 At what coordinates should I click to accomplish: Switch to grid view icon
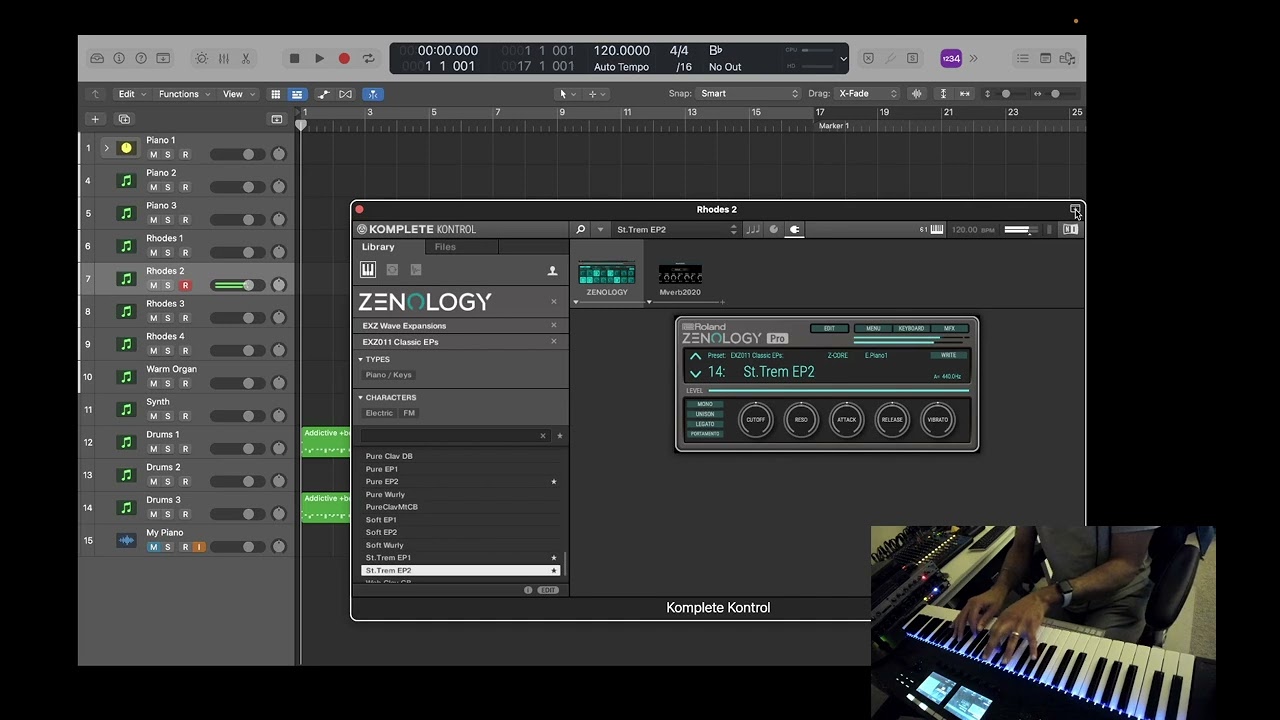point(275,94)
